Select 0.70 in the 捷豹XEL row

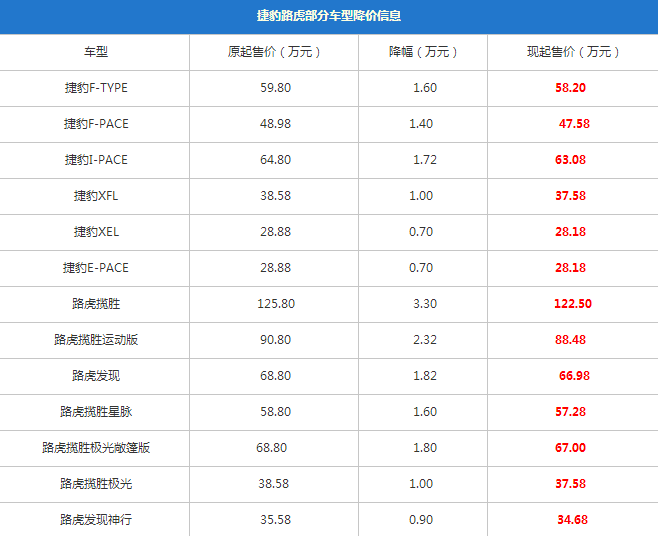tap(421, 232)
